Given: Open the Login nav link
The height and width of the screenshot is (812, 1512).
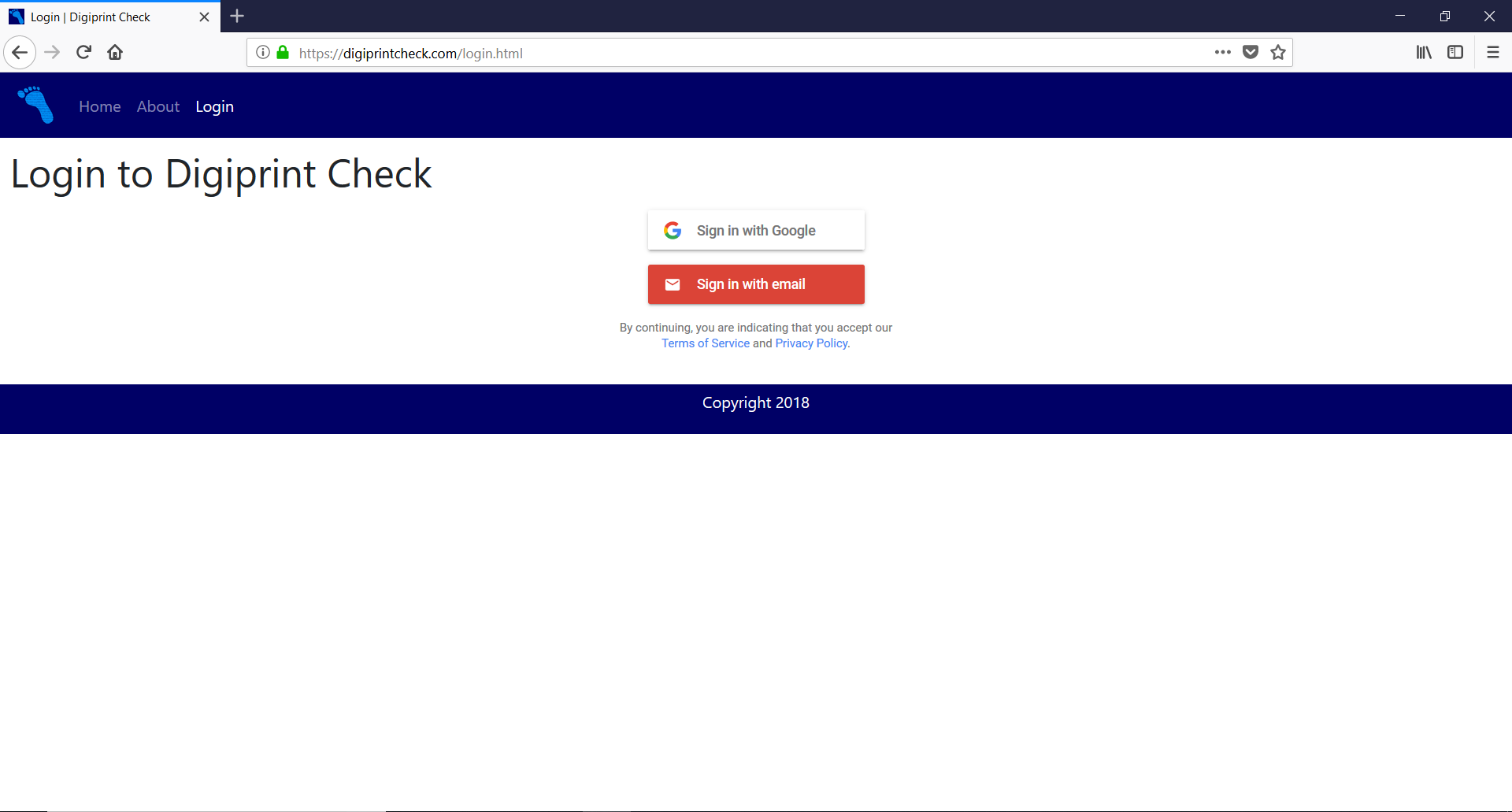Looking at the screenshot, I should 215,106.
